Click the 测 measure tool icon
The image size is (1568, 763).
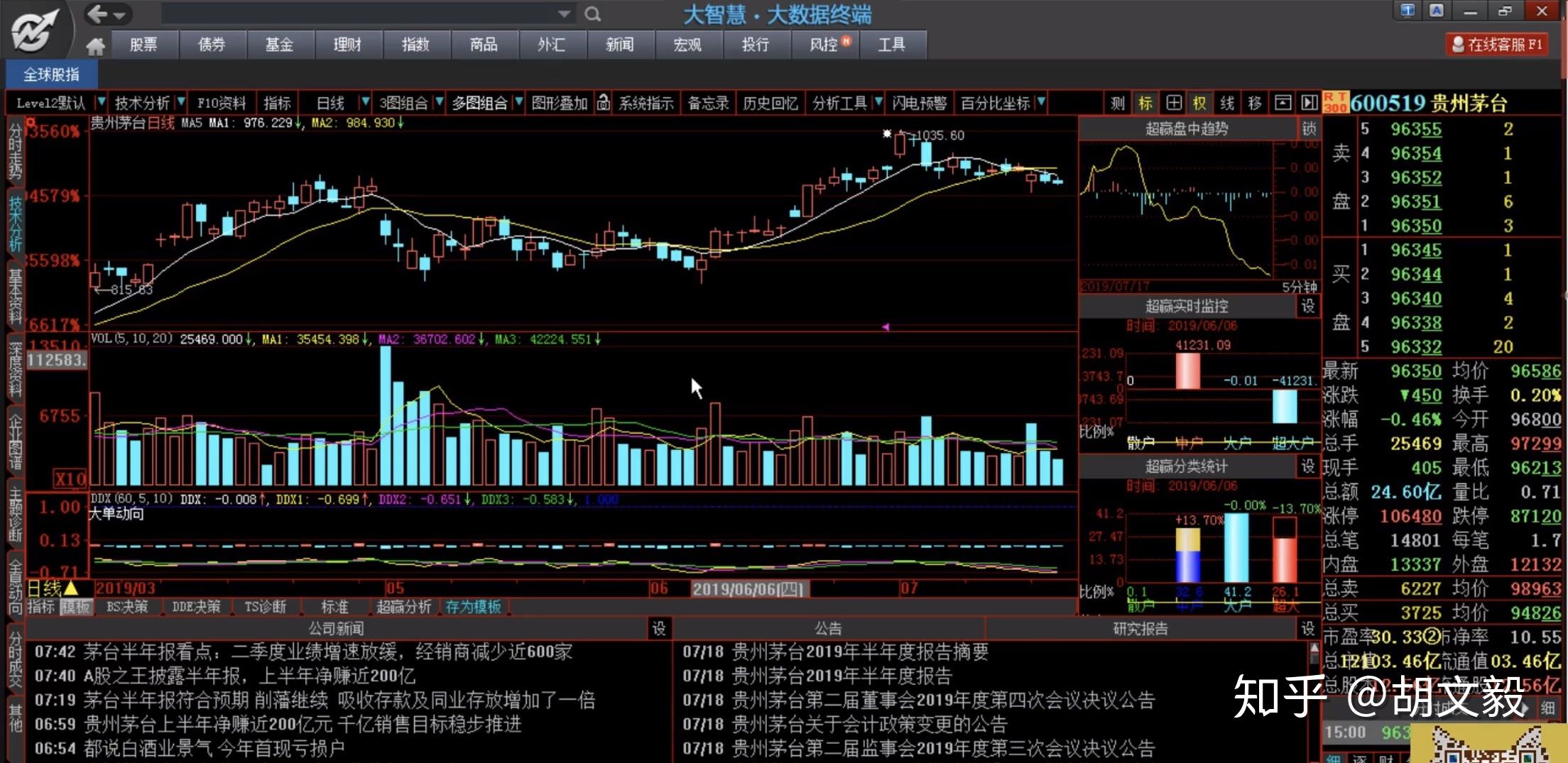click(1118, 103)
